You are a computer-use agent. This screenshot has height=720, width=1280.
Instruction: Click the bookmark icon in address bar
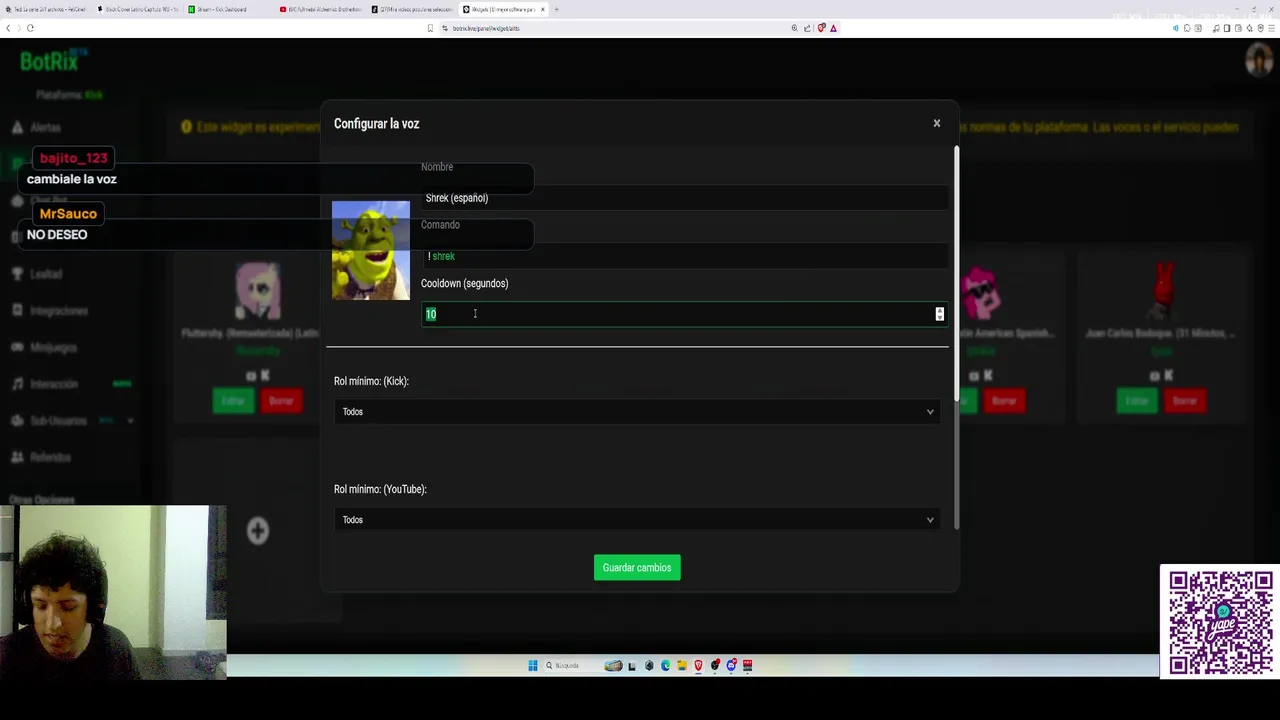click(x=430, y=28)
